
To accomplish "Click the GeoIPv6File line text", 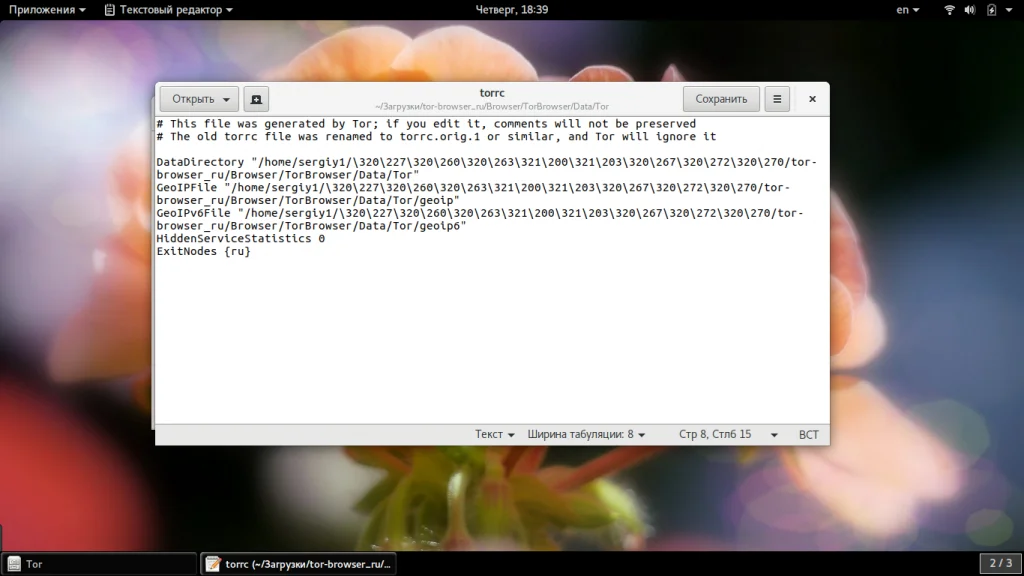I will coord(480,219).
